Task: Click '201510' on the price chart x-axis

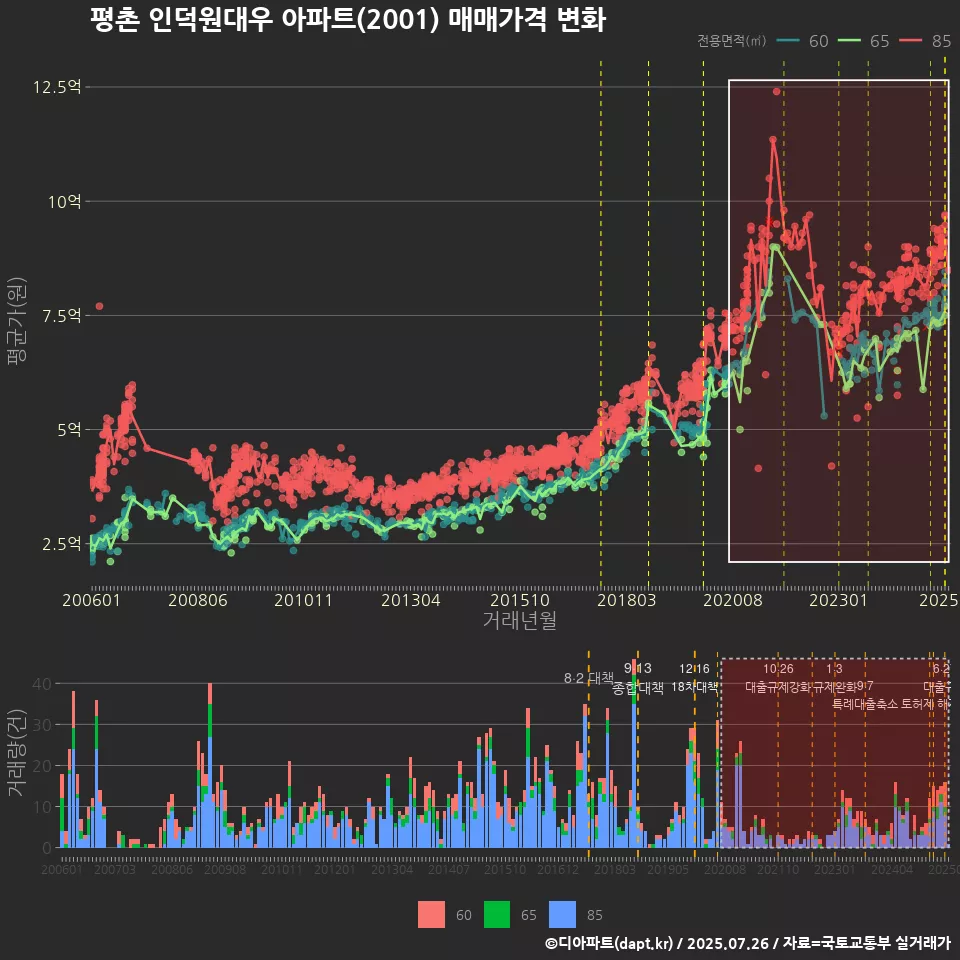Action: tap(520, 600)
